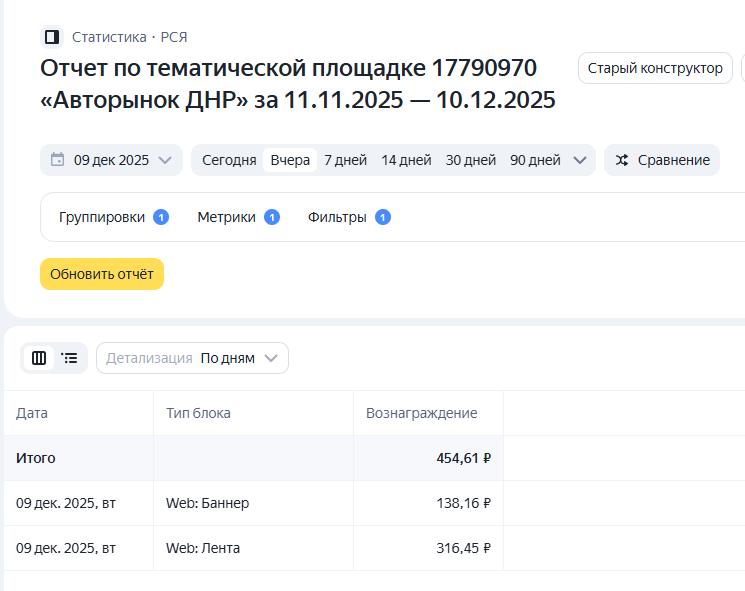Click the Метрики count badge
Image resolution: width=745 pixels, height=591 pixels.
(x=272, y=217)
